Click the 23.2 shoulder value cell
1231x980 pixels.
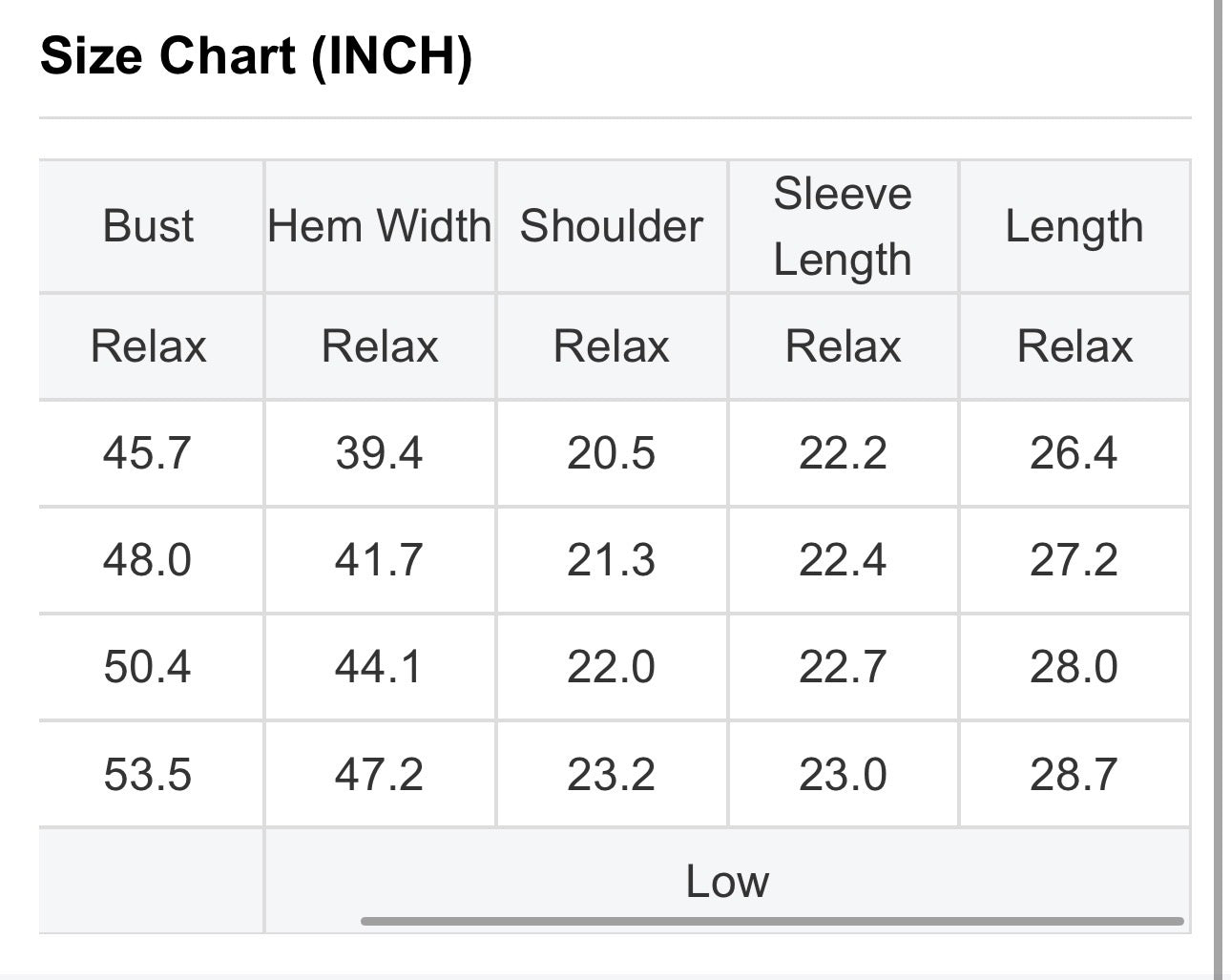coord(612,774)
